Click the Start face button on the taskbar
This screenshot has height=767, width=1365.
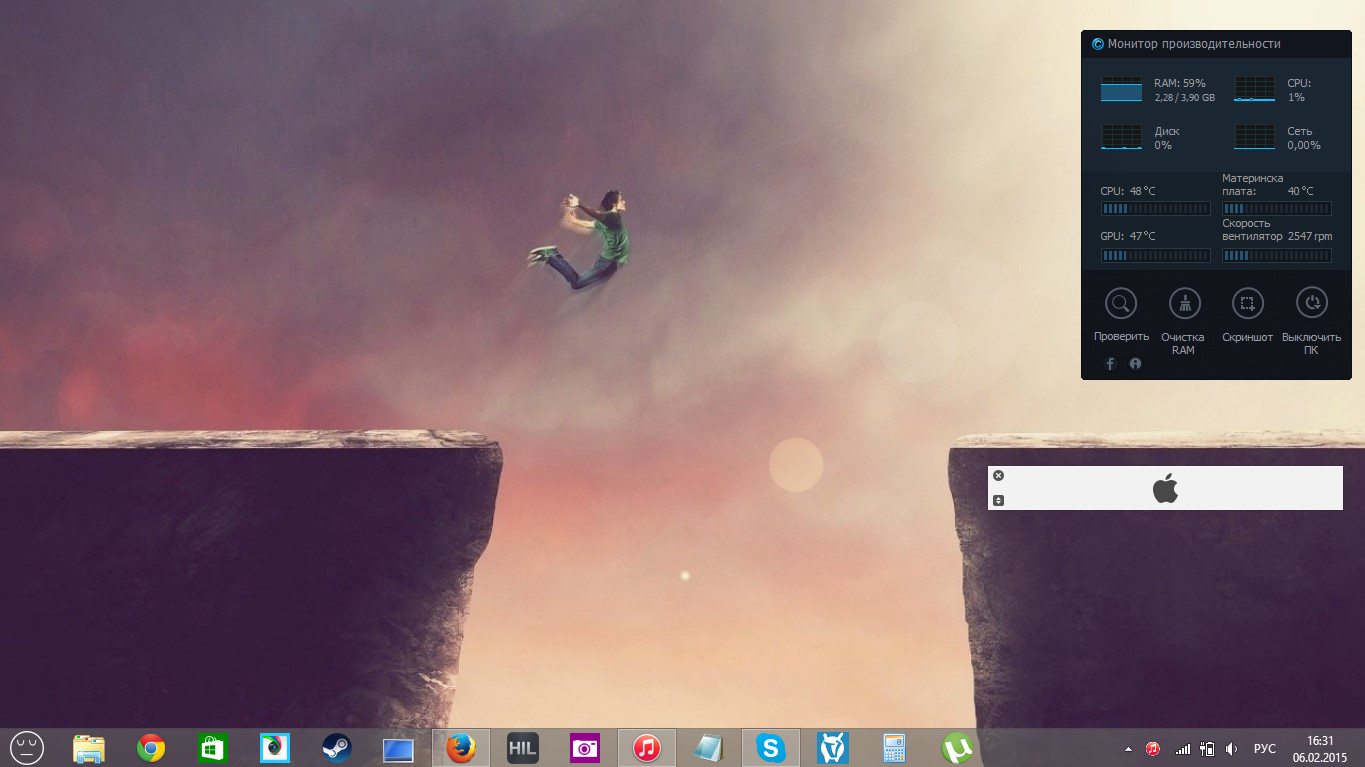tap(27, 748)
